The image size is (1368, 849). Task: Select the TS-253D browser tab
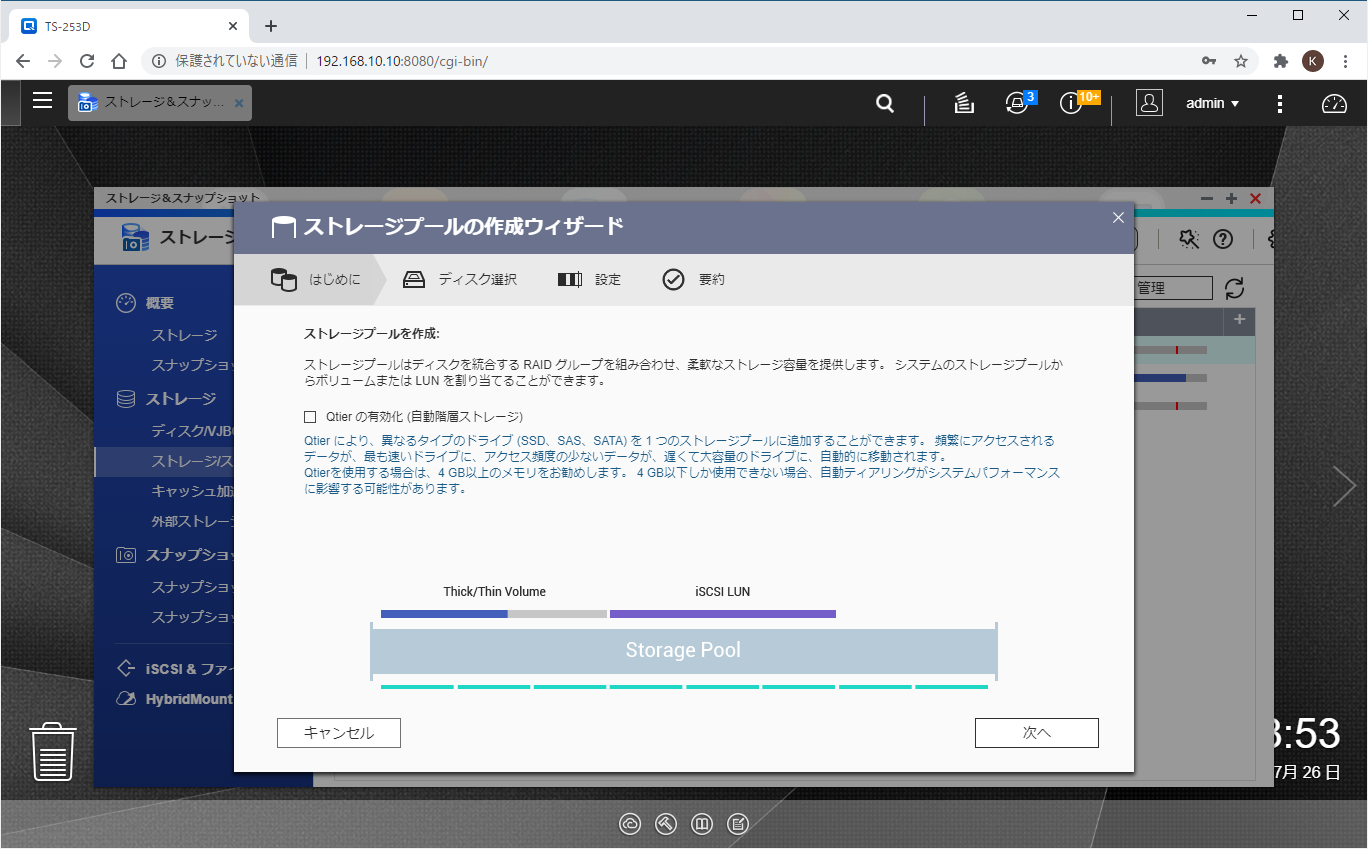click(120, 26)
